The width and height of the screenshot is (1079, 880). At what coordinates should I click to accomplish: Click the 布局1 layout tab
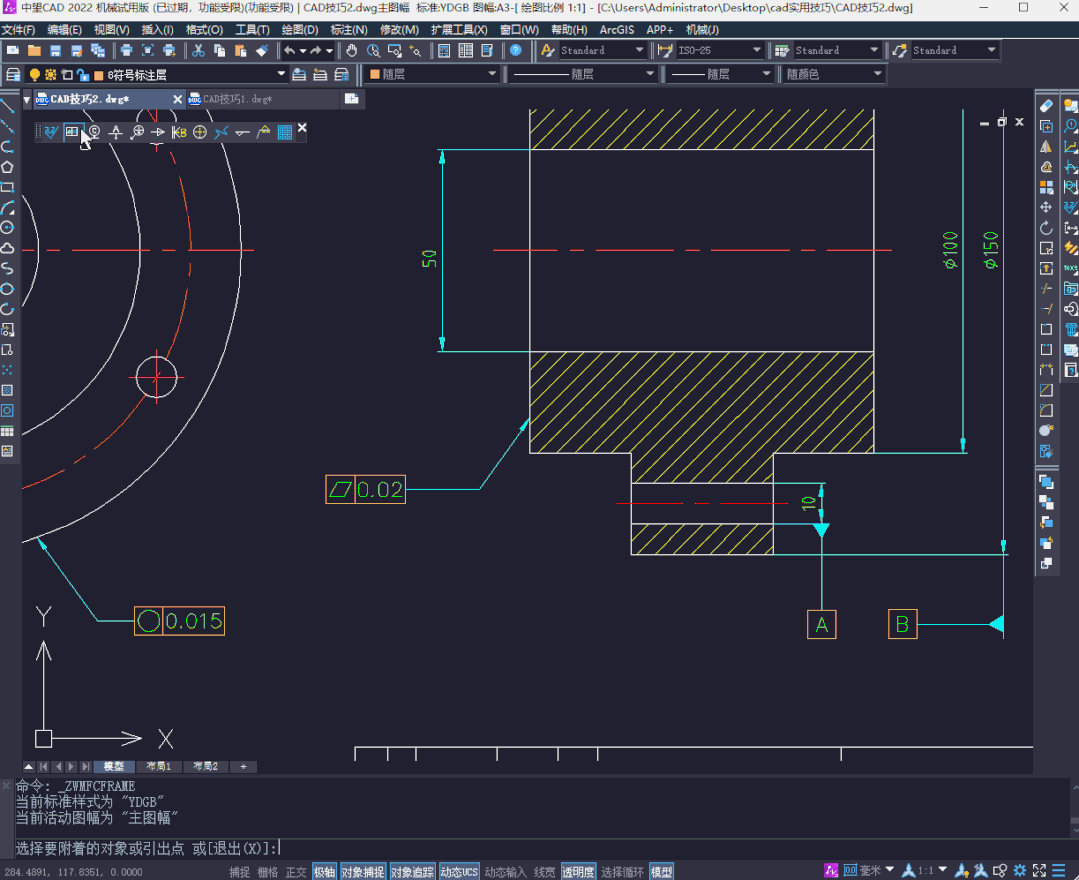tap(159, 767)
